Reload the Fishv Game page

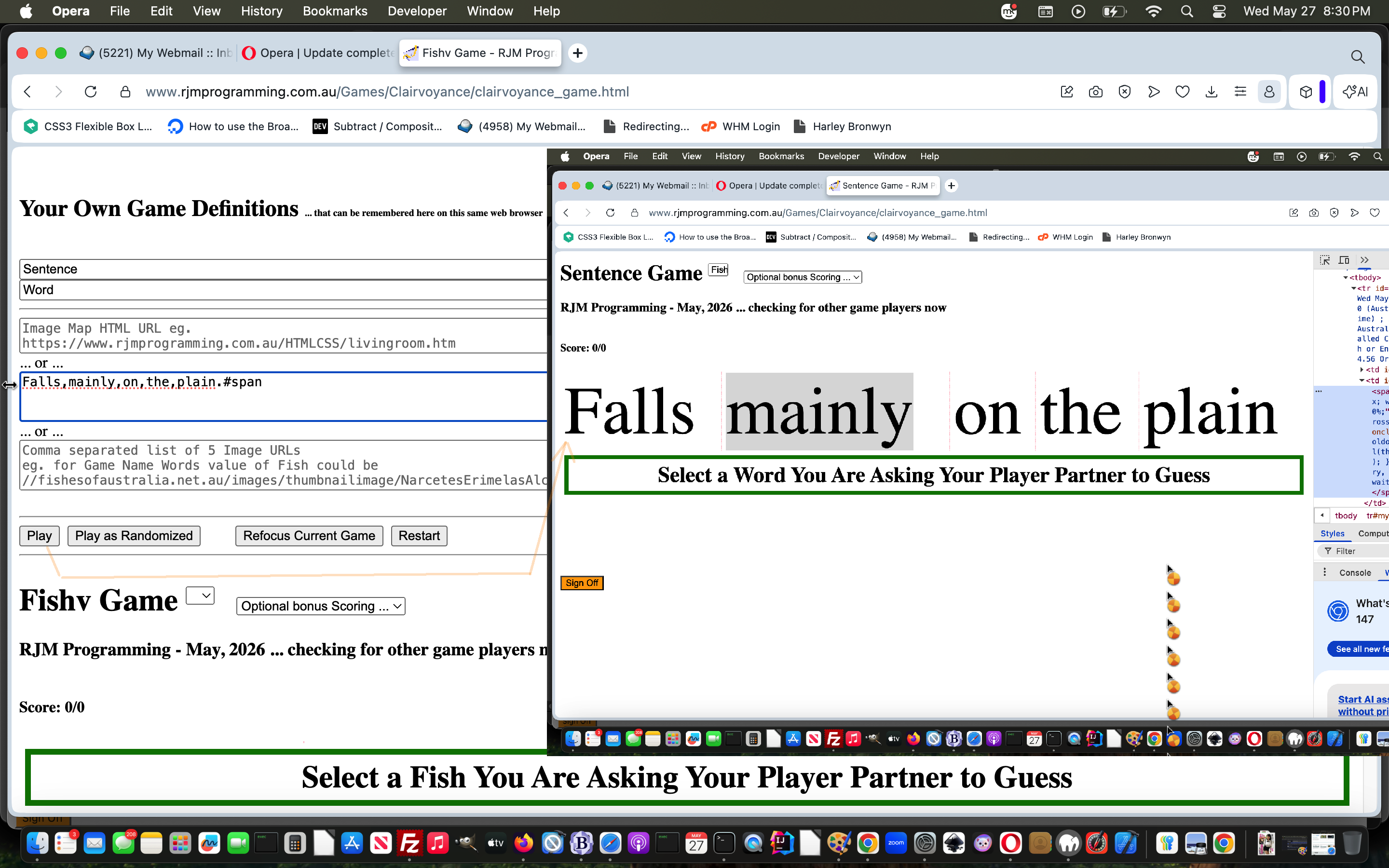coord(91,92)
